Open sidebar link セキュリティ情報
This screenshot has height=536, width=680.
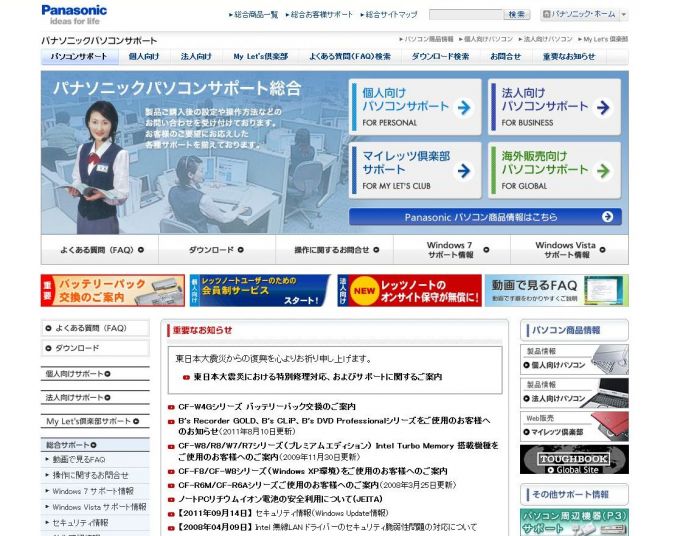(x=80, y=523)
